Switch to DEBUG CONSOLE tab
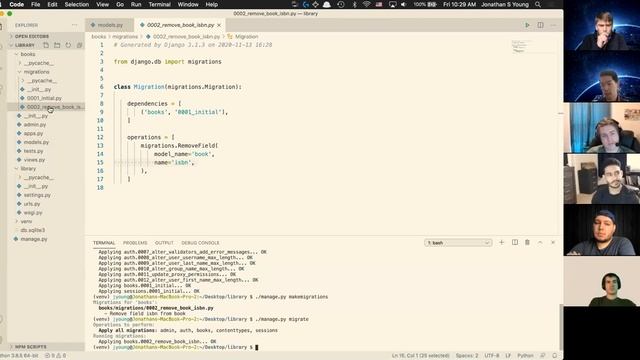 pos(200,243)
